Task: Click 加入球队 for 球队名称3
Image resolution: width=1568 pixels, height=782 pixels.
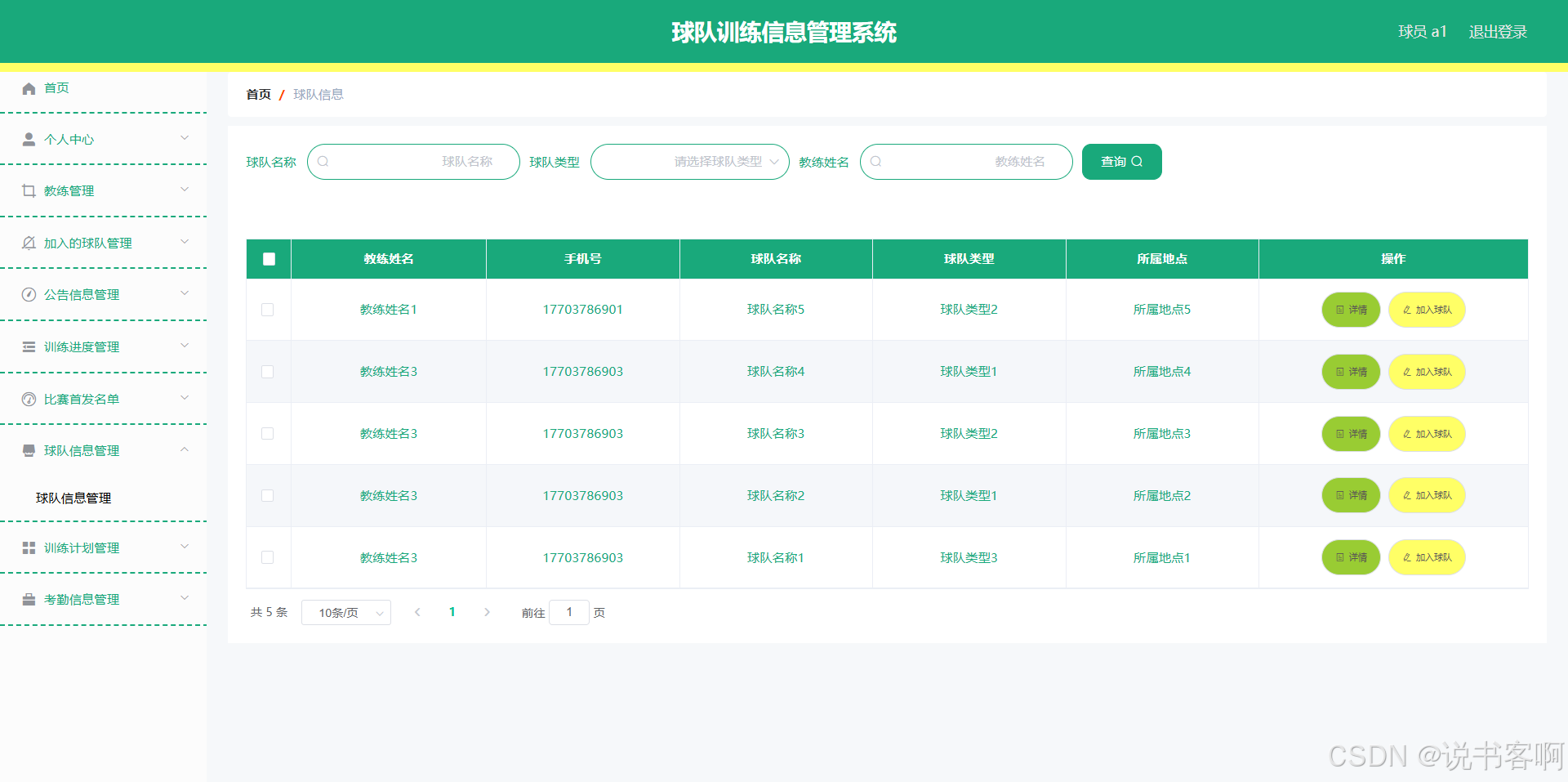Action: (1427, 434)
